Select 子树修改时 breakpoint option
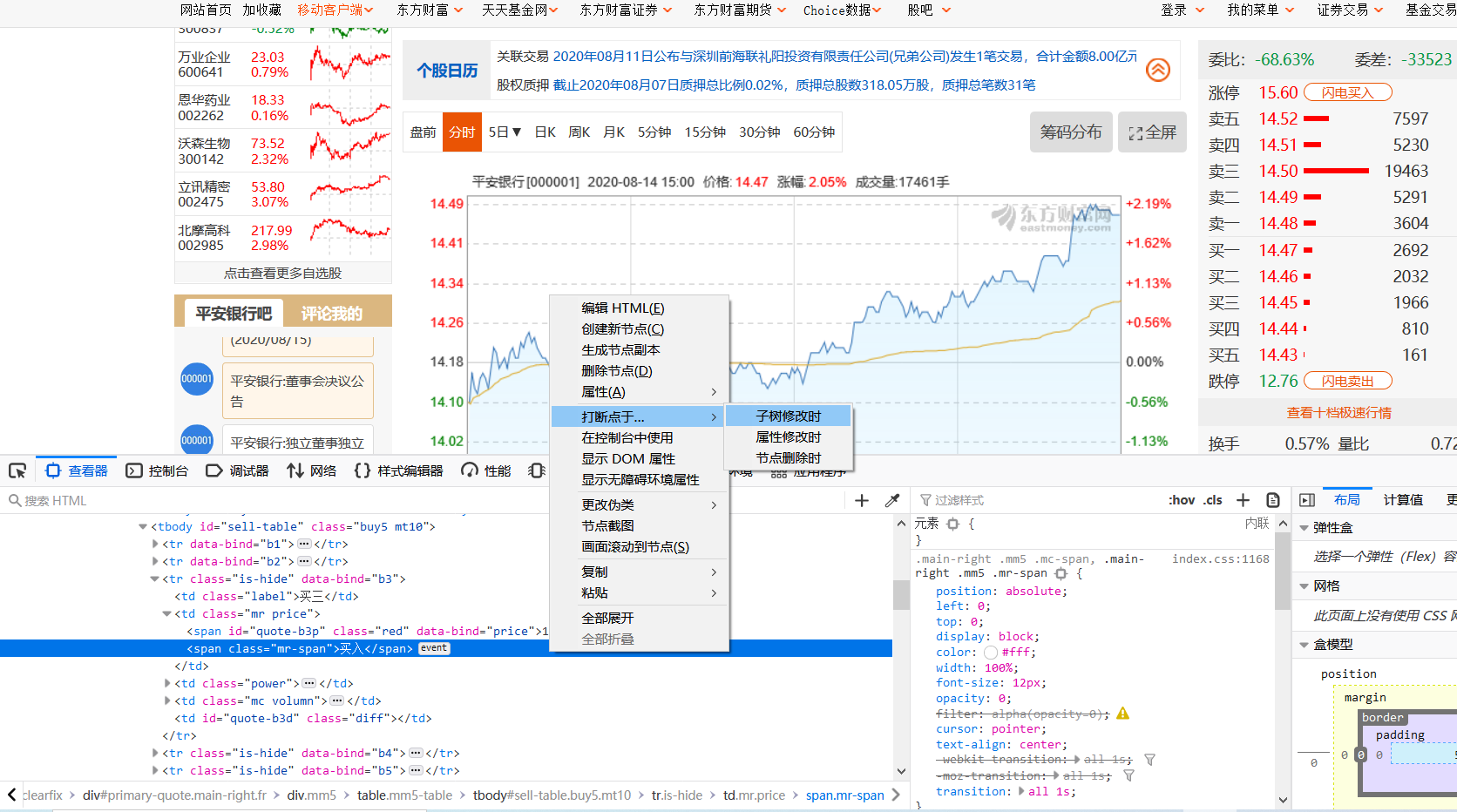The image size is (1457, 812). (x=788, y=416)
